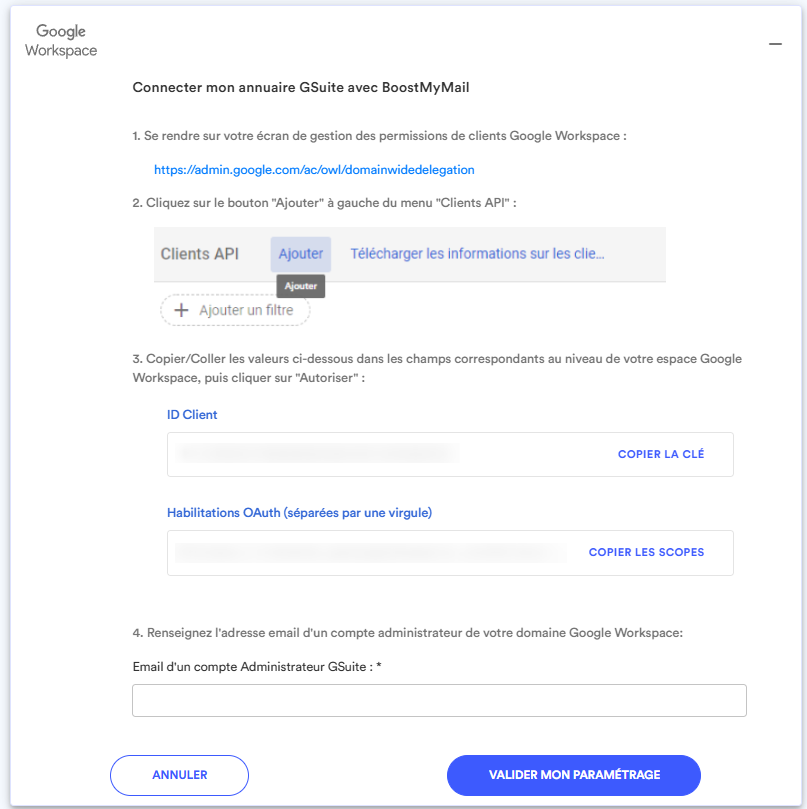Click "Télécharger les informations sur les clie…" text
Viewport: 807px width, 809px height.
click(x=477, y=254)
